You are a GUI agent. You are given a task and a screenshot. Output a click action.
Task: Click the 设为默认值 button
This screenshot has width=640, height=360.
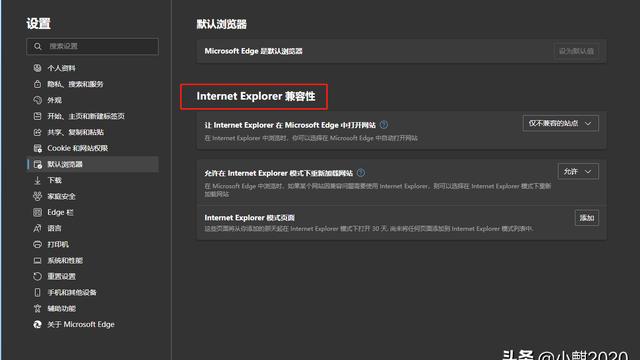coord(576,51)
